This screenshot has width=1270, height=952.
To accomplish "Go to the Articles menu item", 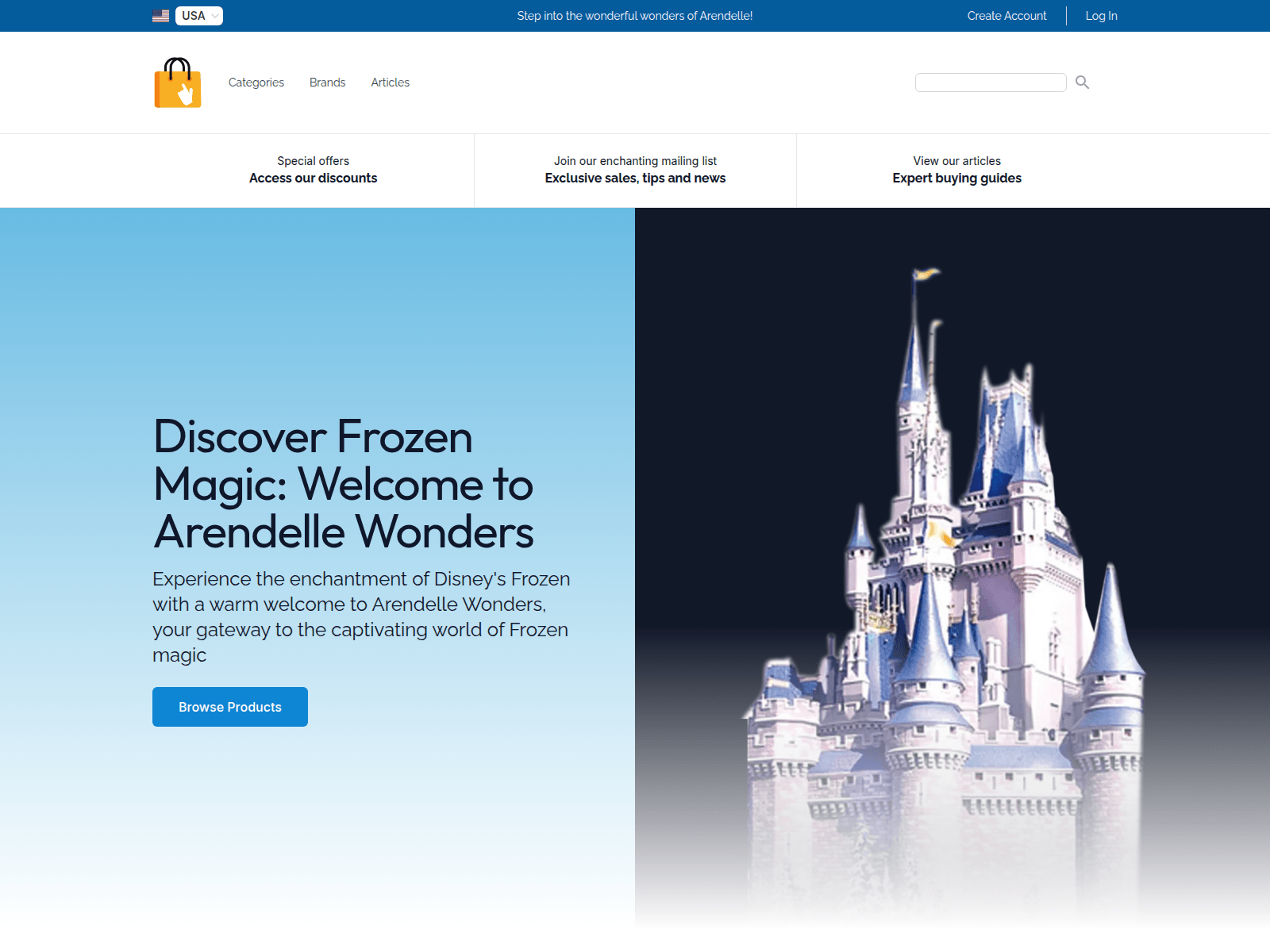I will point(391,83).
